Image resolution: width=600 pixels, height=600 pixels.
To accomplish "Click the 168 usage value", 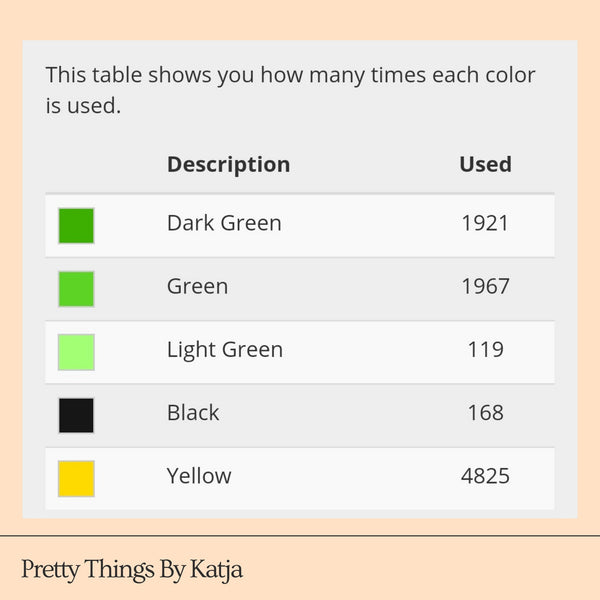I will 485,412.
